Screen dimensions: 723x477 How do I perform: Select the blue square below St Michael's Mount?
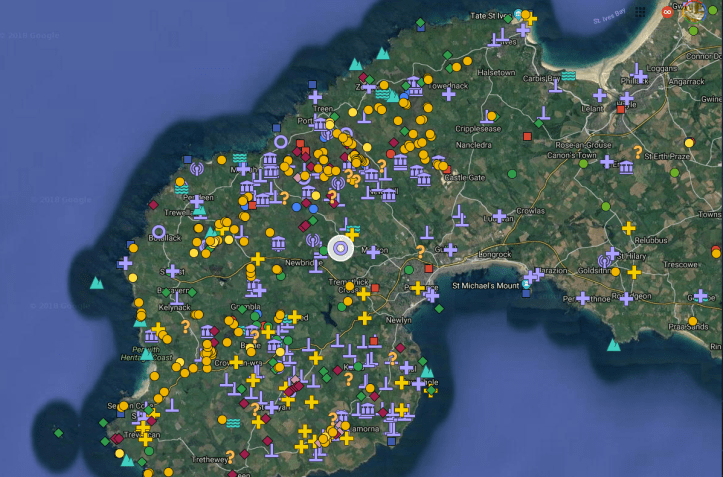tap(527, 293)
